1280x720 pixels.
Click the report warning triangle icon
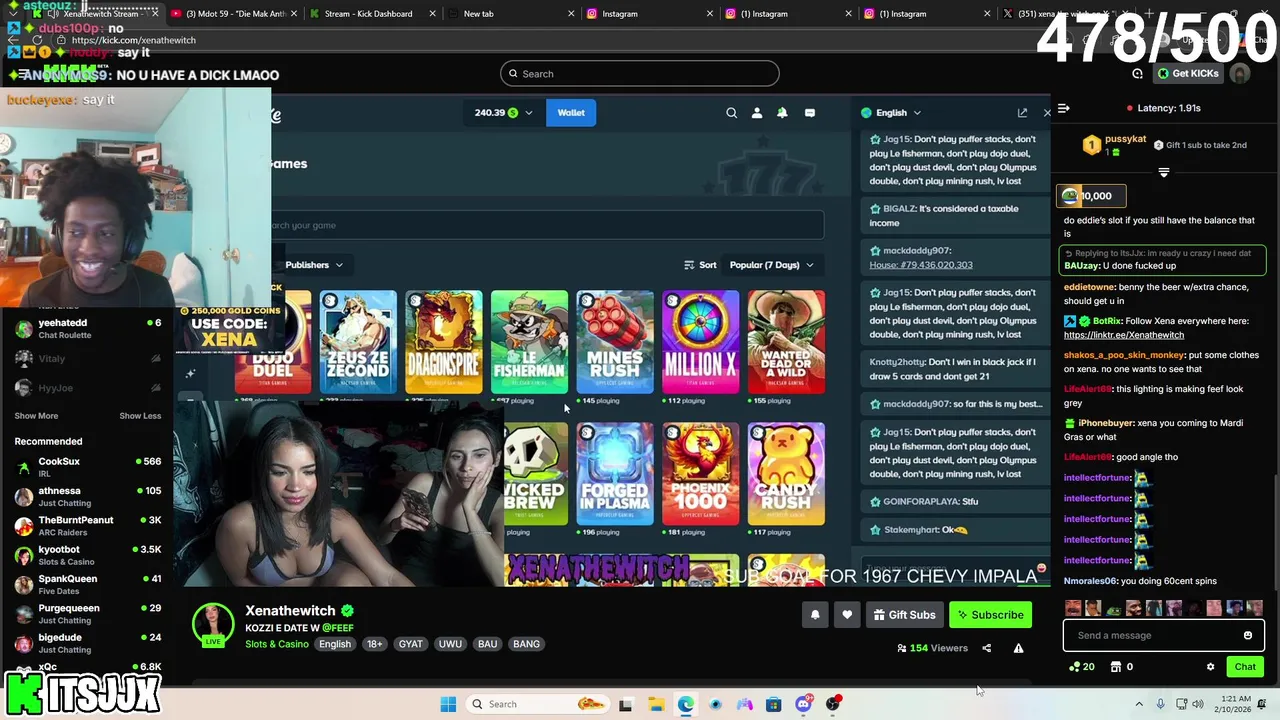[1018, 648]
